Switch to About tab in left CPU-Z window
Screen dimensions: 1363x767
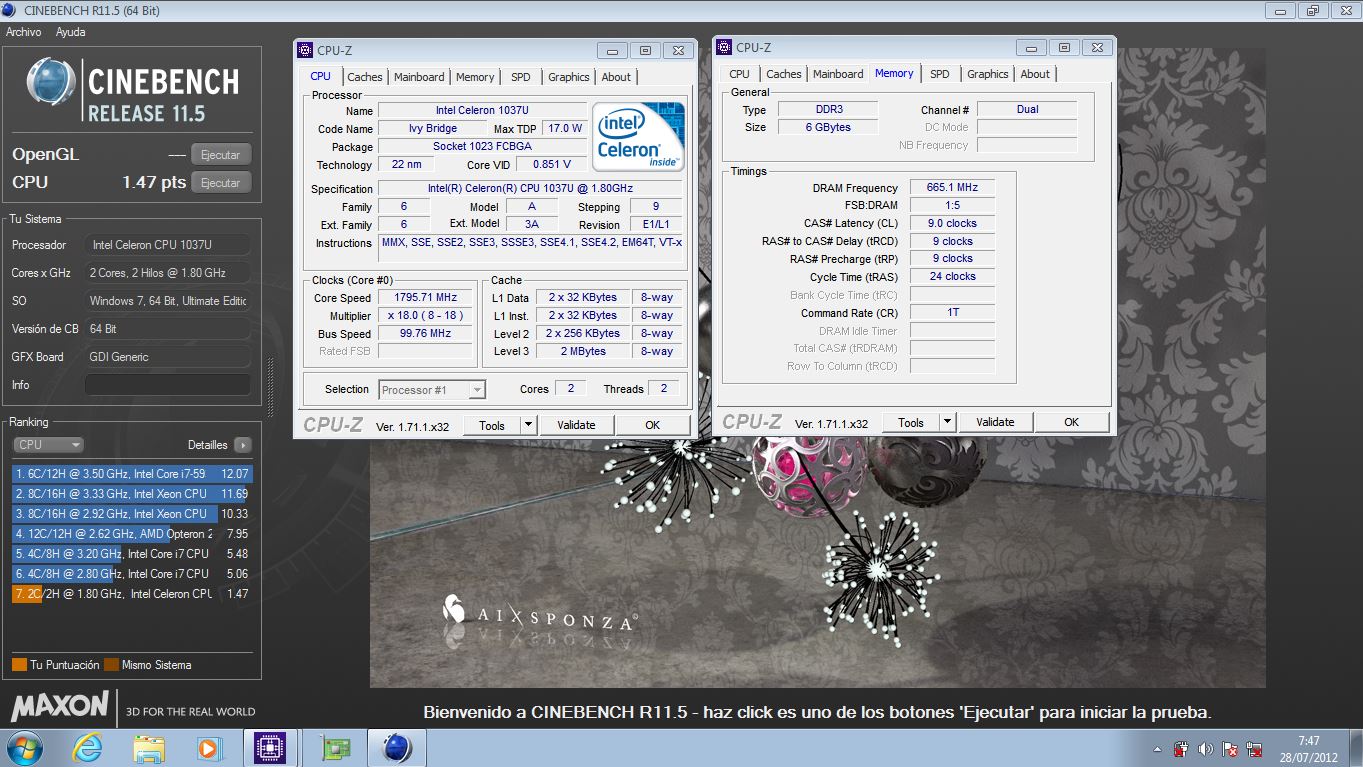(616, 77)
